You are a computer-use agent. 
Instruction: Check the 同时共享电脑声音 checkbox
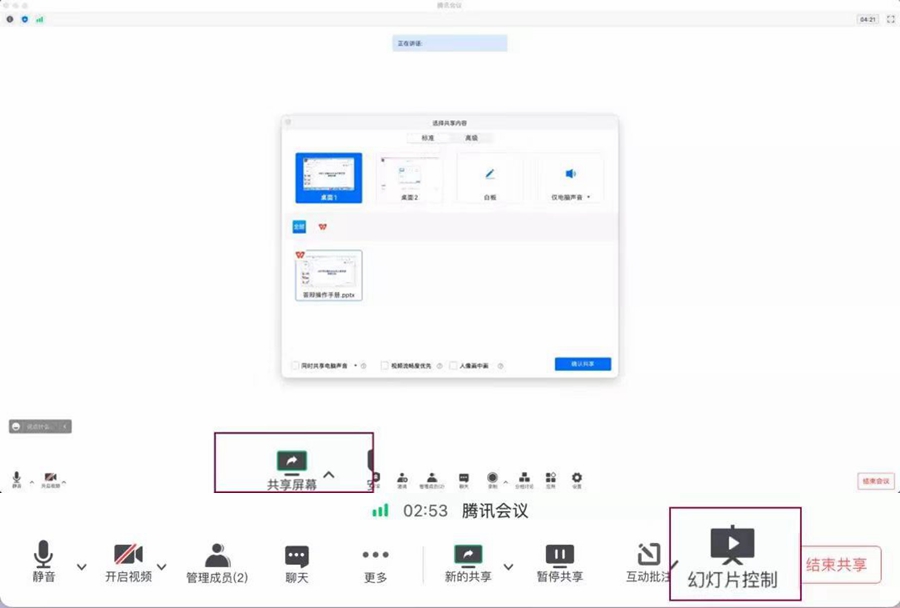(295, 366)
